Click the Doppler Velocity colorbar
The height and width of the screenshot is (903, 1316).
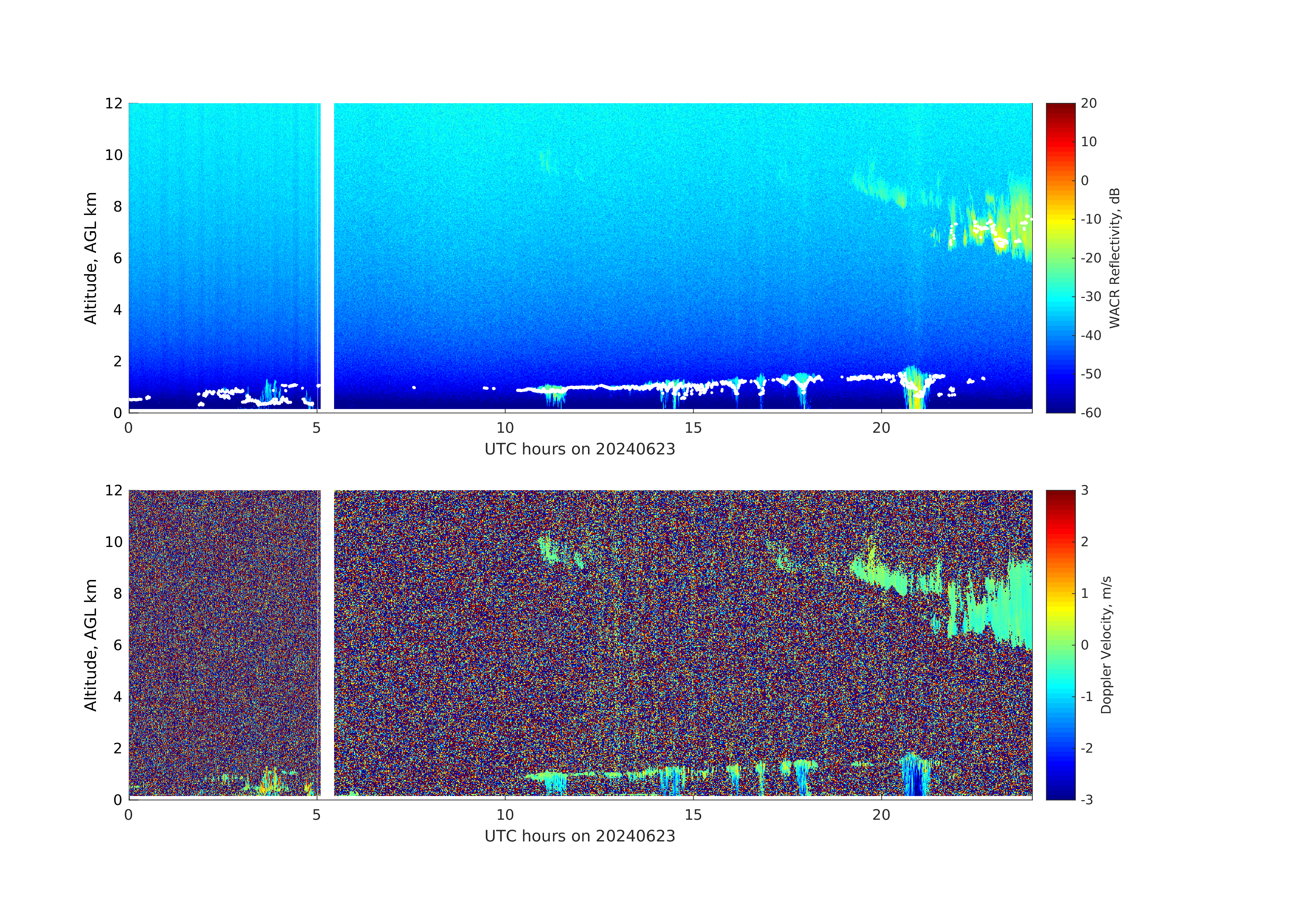point(1060,644)
